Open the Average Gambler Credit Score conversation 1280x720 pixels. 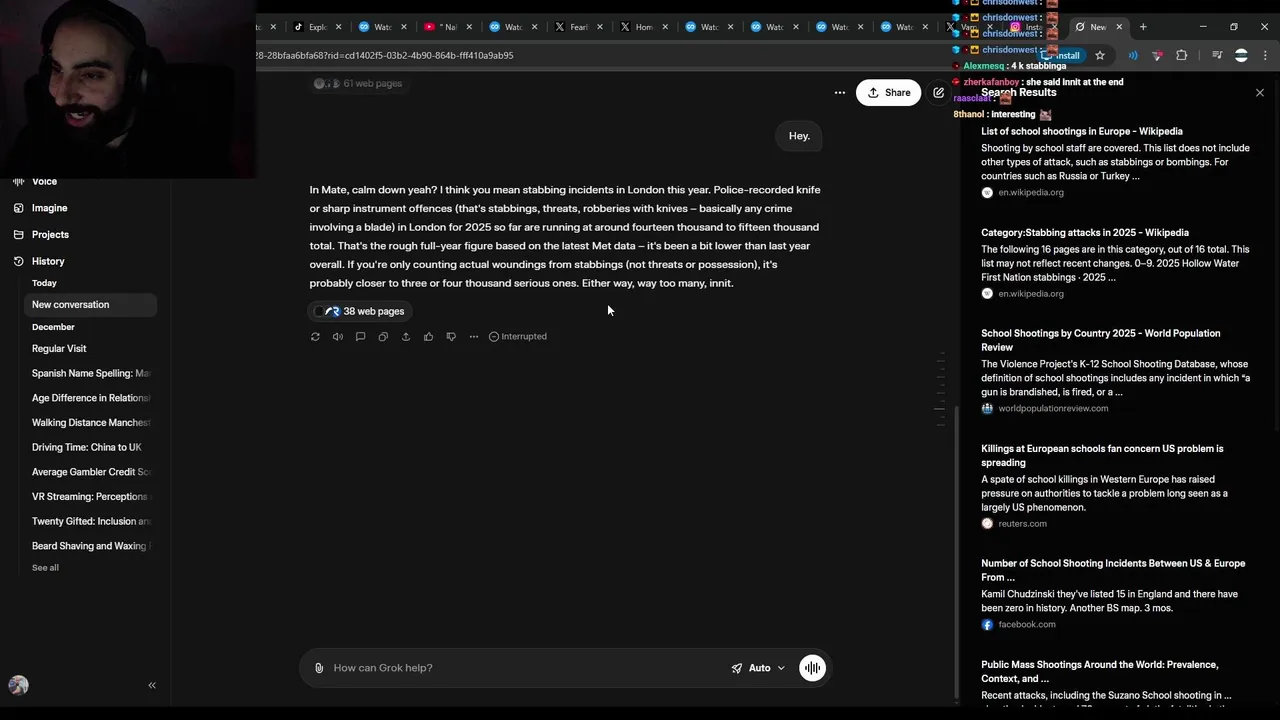[x=90, y=472]
